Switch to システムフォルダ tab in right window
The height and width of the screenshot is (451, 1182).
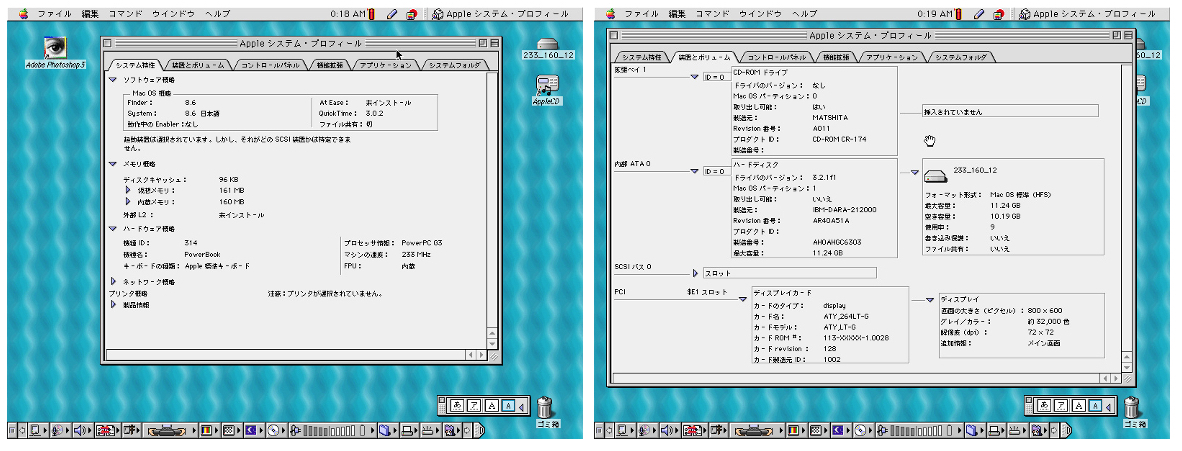click(961, 57)
